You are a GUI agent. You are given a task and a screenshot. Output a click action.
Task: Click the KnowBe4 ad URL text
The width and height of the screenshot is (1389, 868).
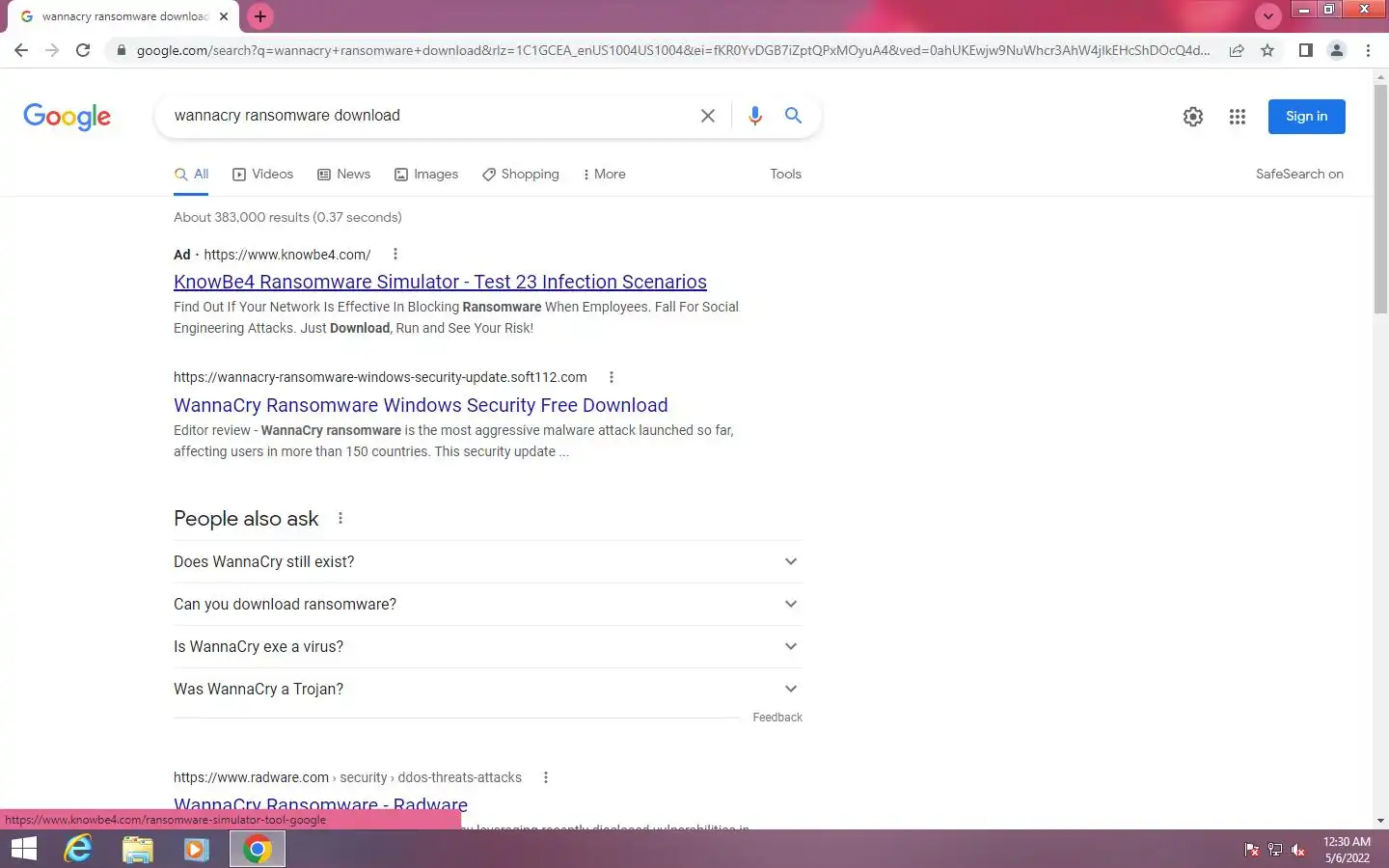click(287, 255)
